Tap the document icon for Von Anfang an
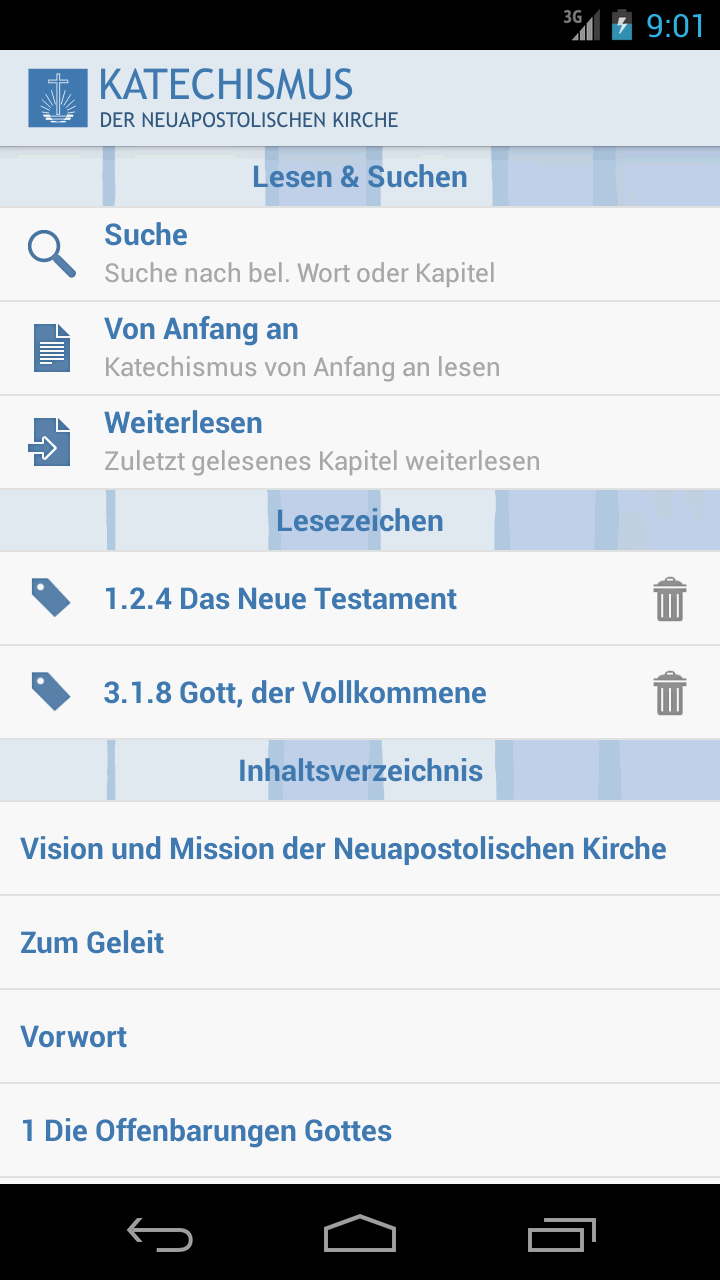Image resolution: width=720 pixels, height=1280 pixels. 52,348
